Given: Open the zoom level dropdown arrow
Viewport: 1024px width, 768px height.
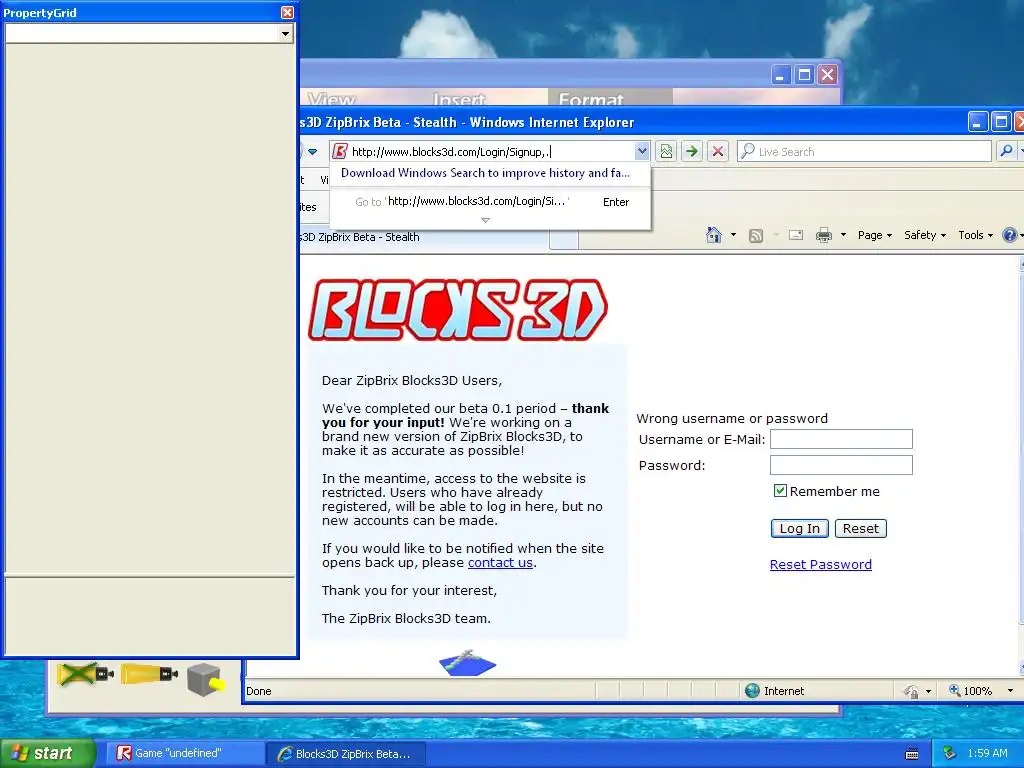Looking at the screenshot, I should point(1010,691).
